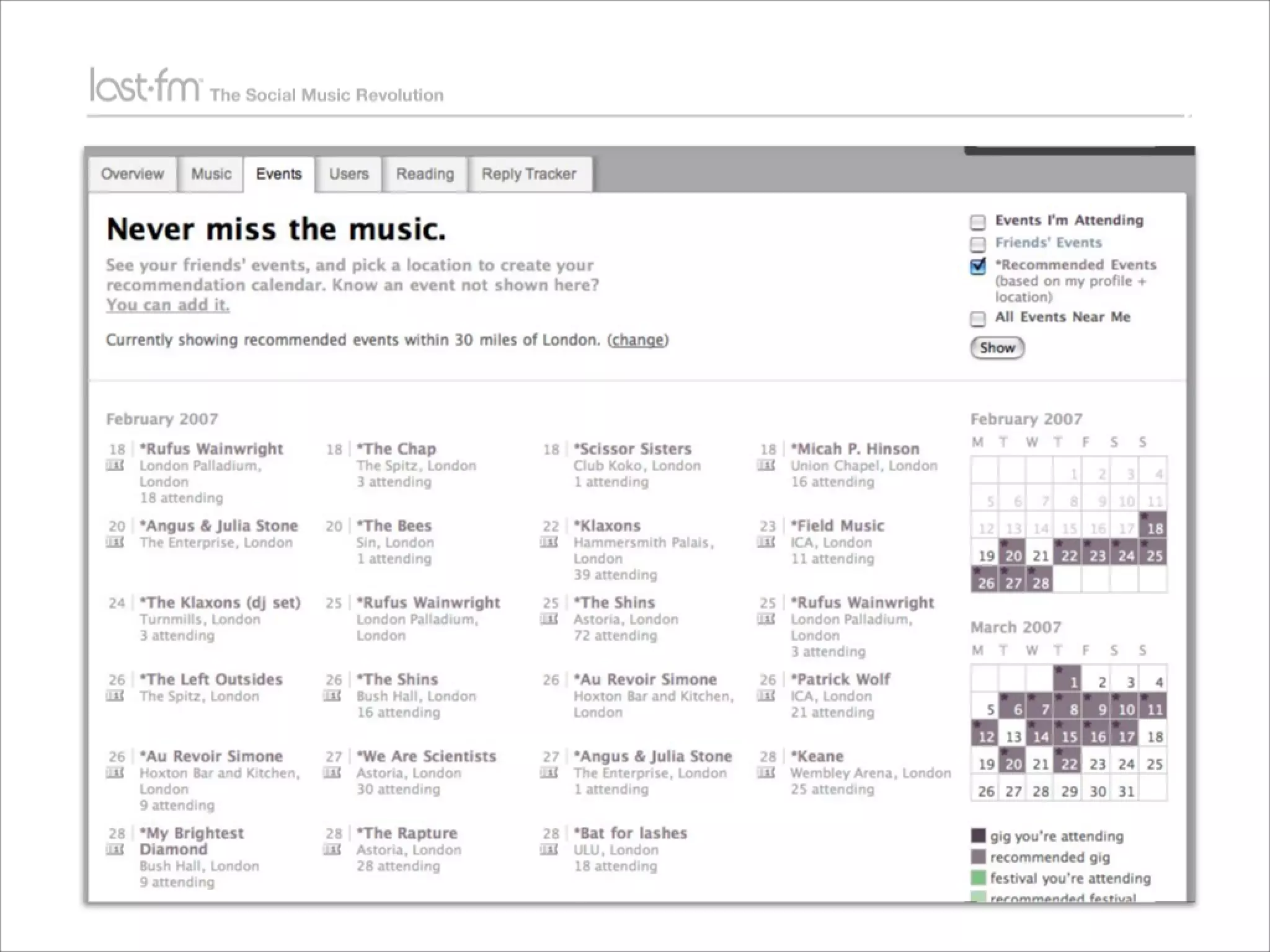Open the Patrick Wolf event link
1270x952 pixels.
click(x=840, y=679)
